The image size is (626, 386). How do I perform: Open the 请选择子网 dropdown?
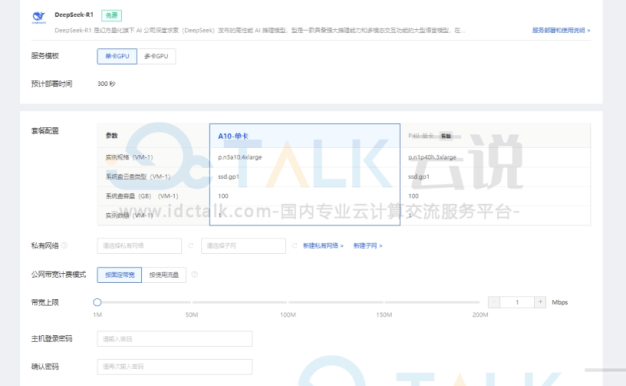[x=243, y=246]
